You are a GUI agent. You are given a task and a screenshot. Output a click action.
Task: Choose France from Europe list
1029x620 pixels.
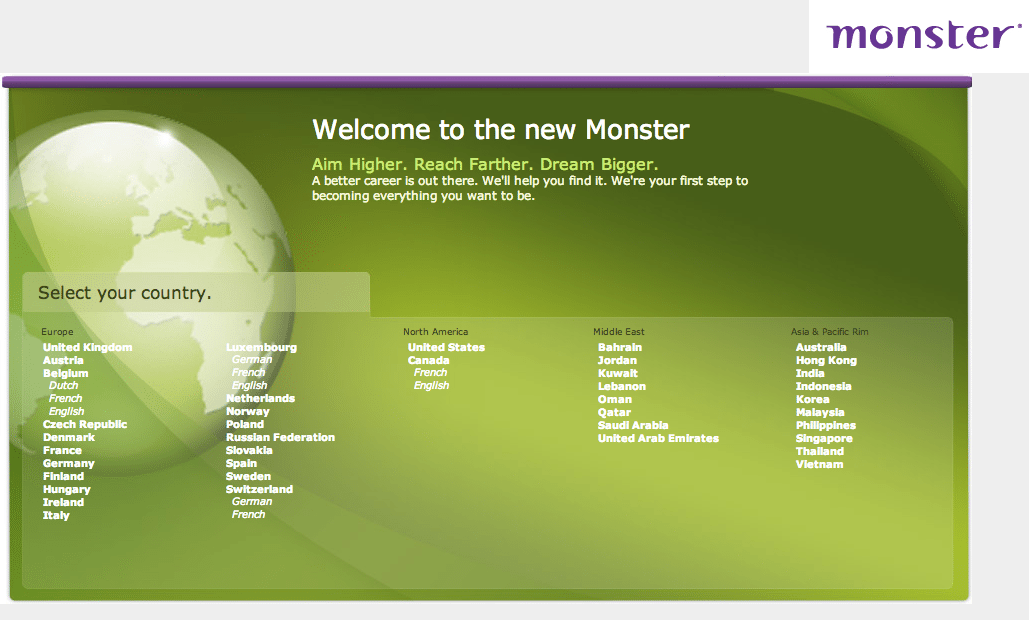[x=62, y=451]
